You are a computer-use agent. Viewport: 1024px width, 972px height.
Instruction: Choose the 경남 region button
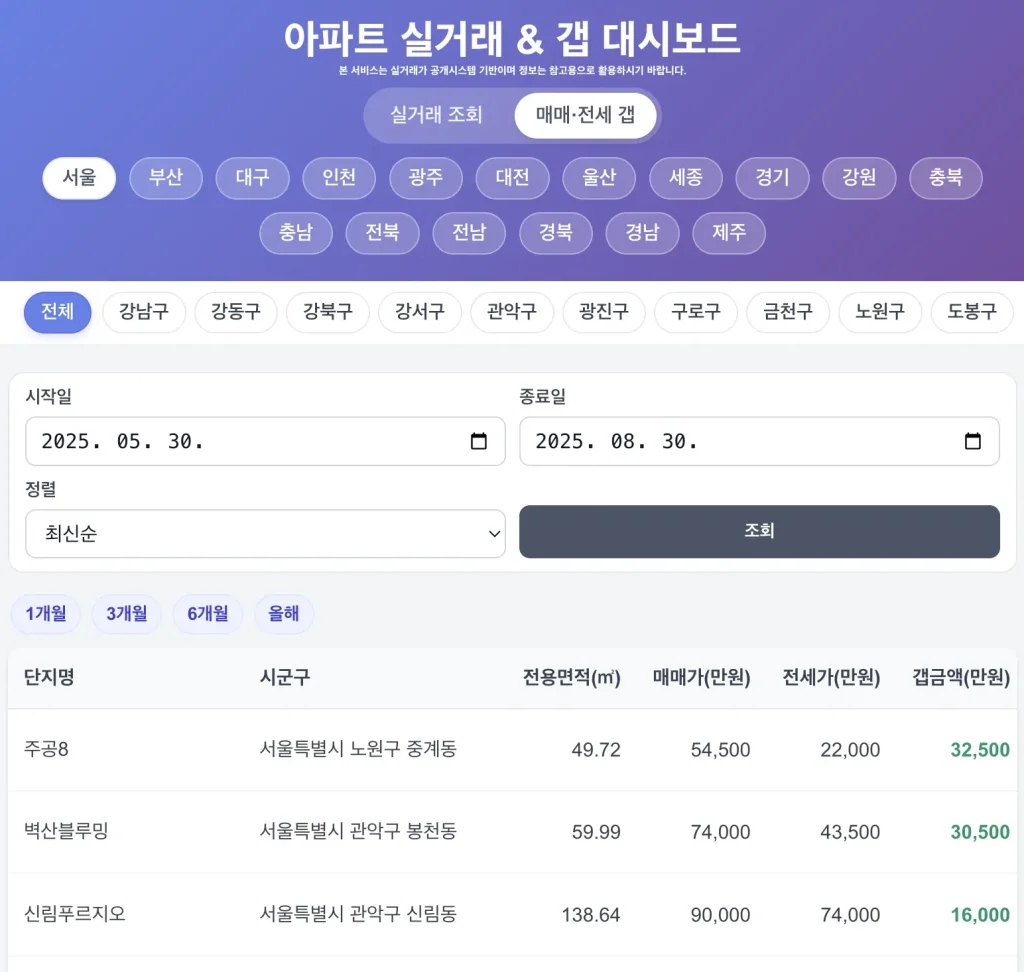coord(643,233)
